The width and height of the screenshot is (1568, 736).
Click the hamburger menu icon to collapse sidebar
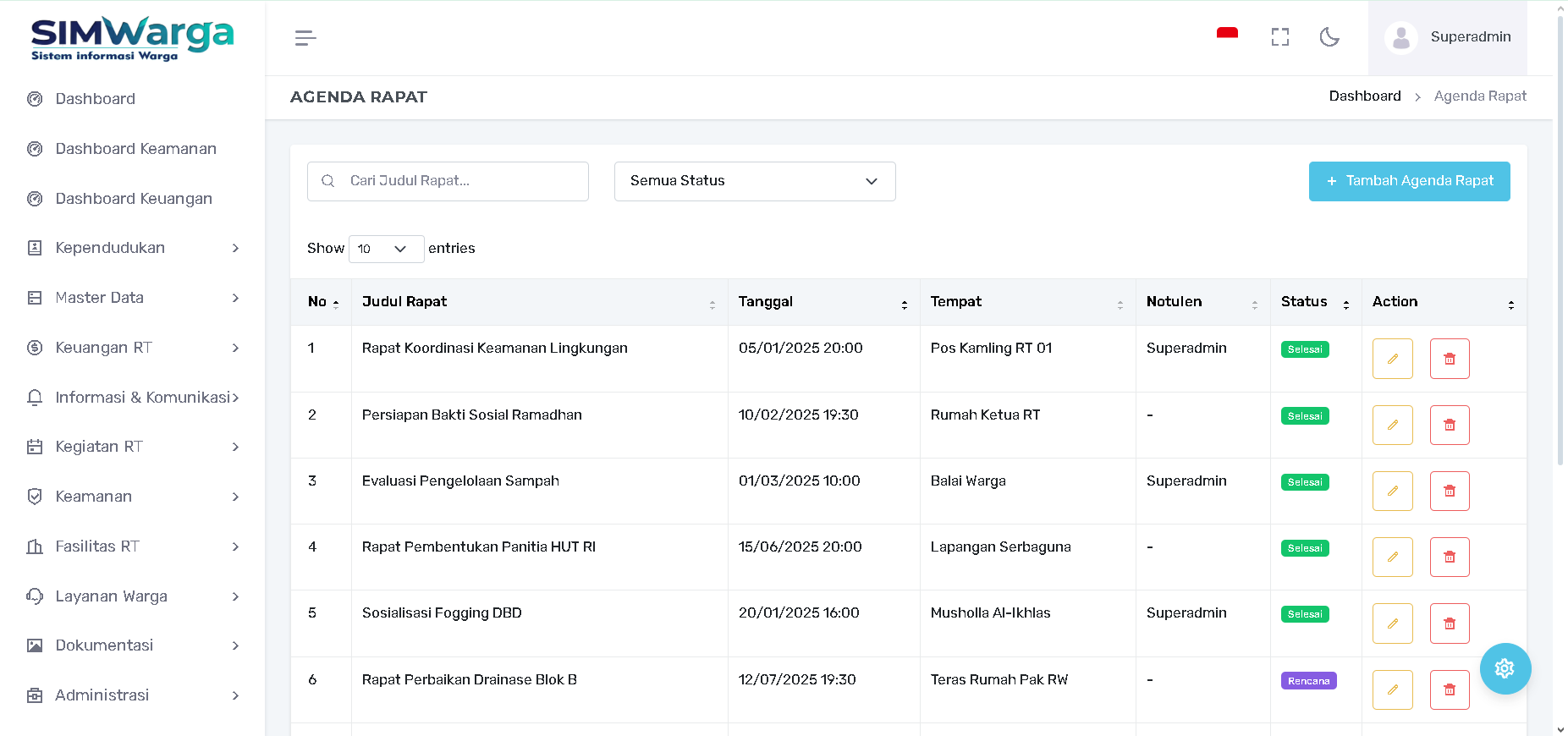click(305, 38)
